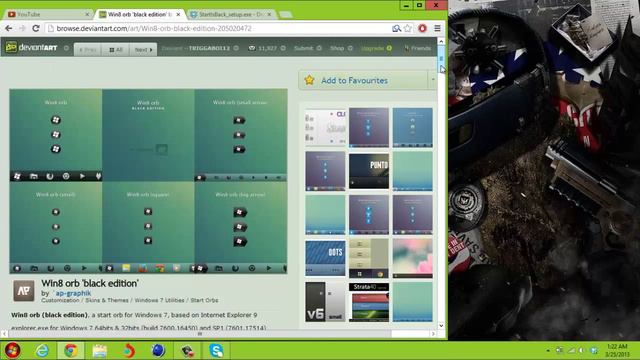Open the Start Orbs category link
This screenshot has width=640, height=360.
[x=204, y=300]
